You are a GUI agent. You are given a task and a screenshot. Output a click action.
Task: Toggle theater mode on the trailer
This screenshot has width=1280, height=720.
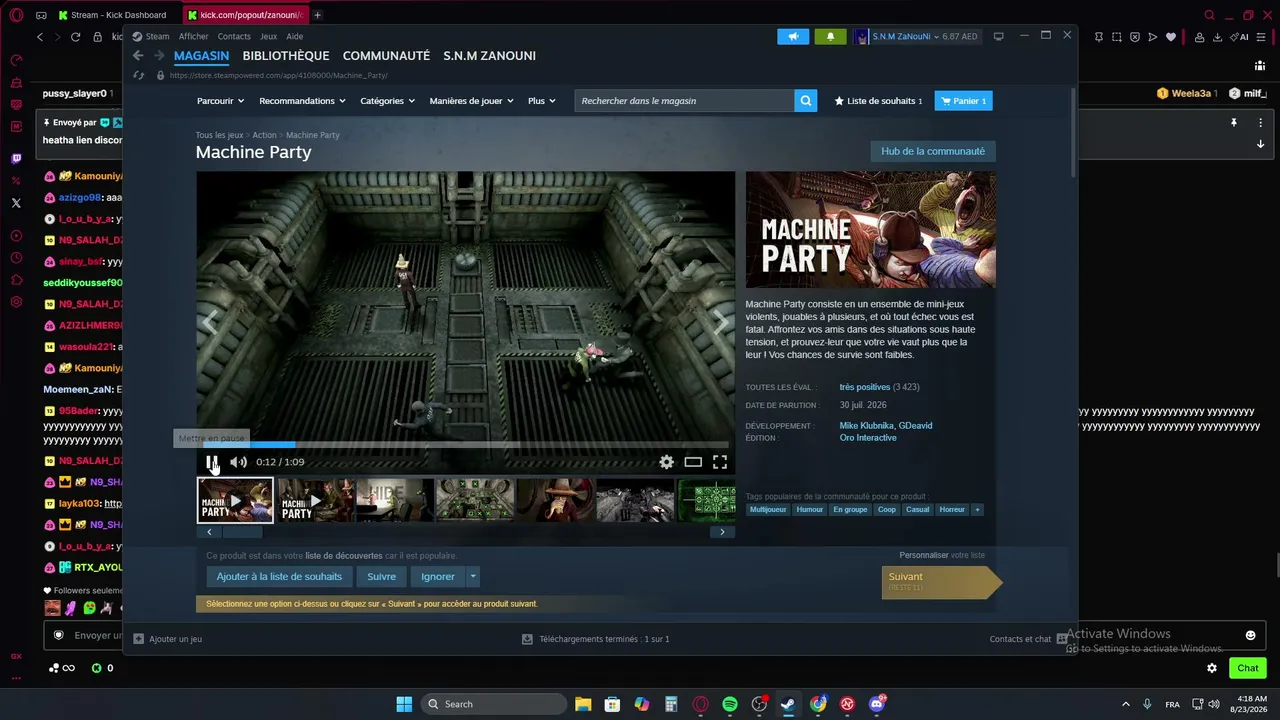point(693,462)
